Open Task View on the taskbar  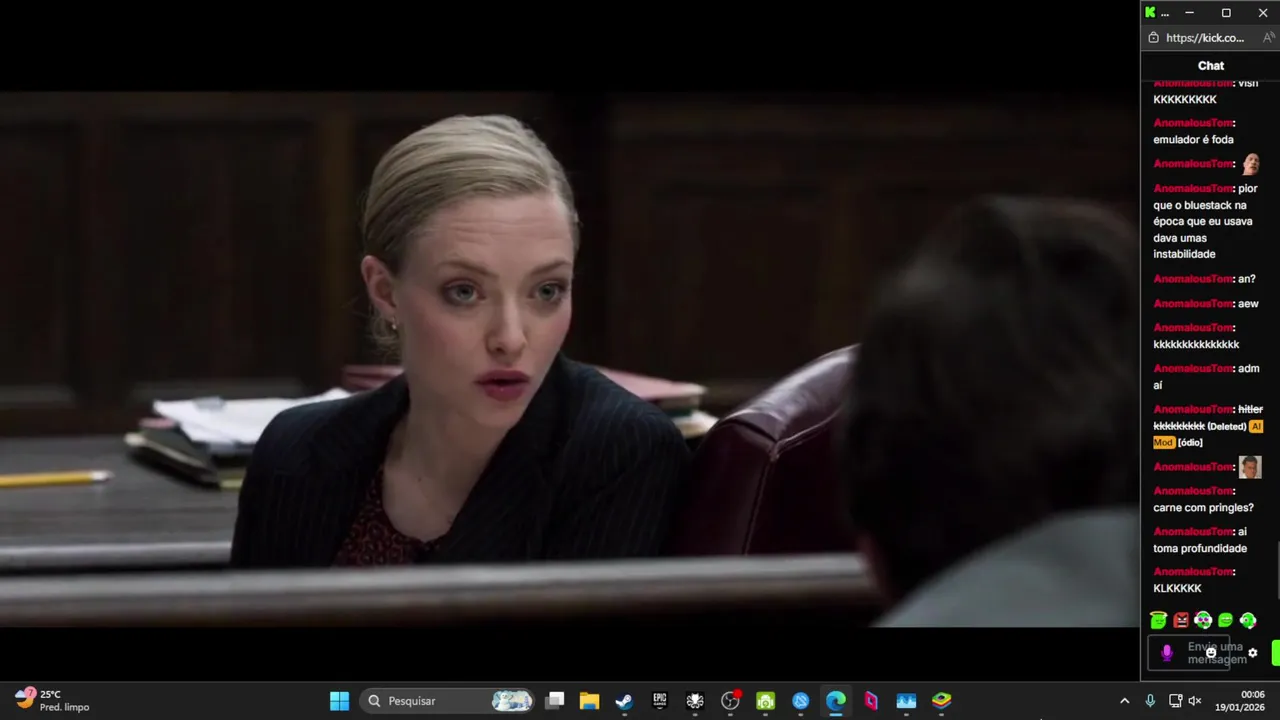[x=555, y=701]
